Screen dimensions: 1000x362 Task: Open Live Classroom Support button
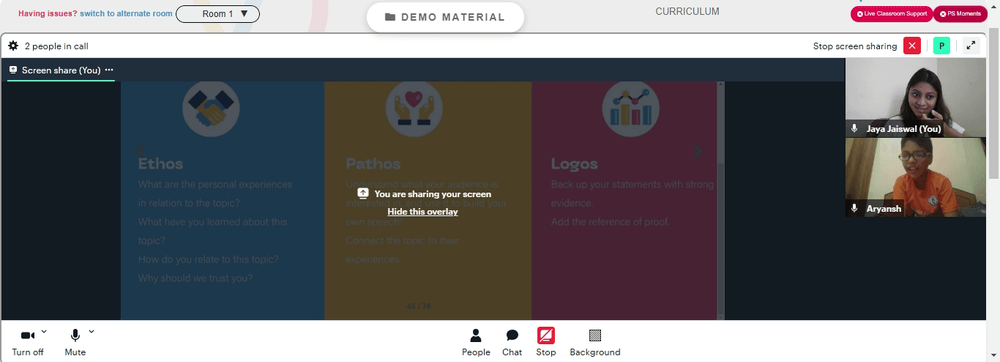(892, 13)
